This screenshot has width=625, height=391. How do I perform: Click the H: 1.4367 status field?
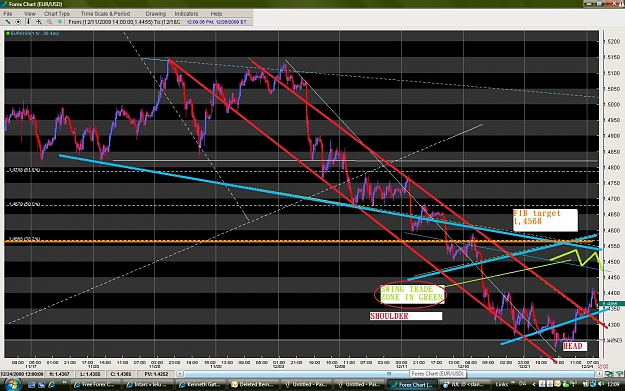[59, 374]
